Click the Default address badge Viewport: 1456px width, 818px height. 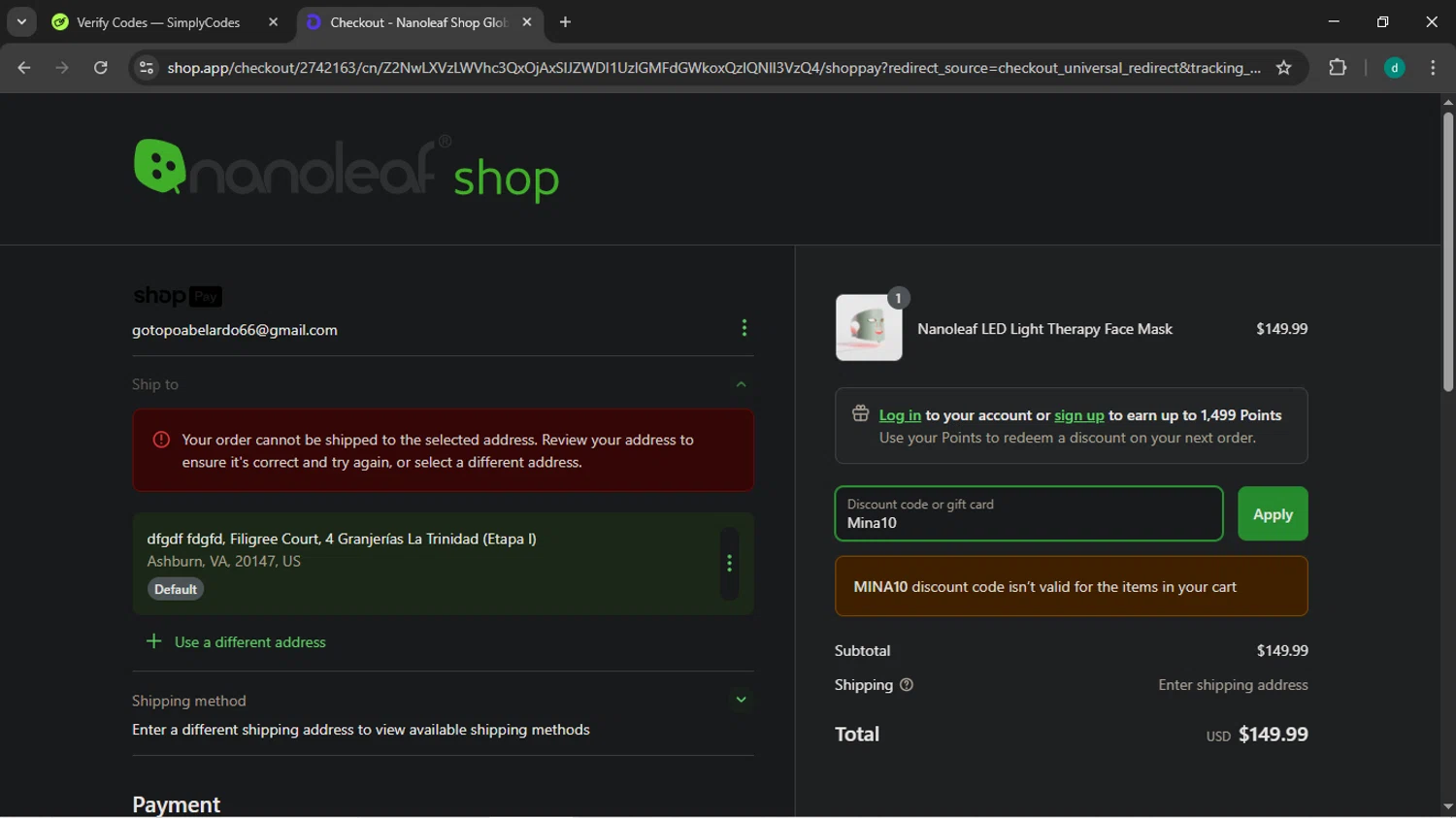[x=176, y=589]
